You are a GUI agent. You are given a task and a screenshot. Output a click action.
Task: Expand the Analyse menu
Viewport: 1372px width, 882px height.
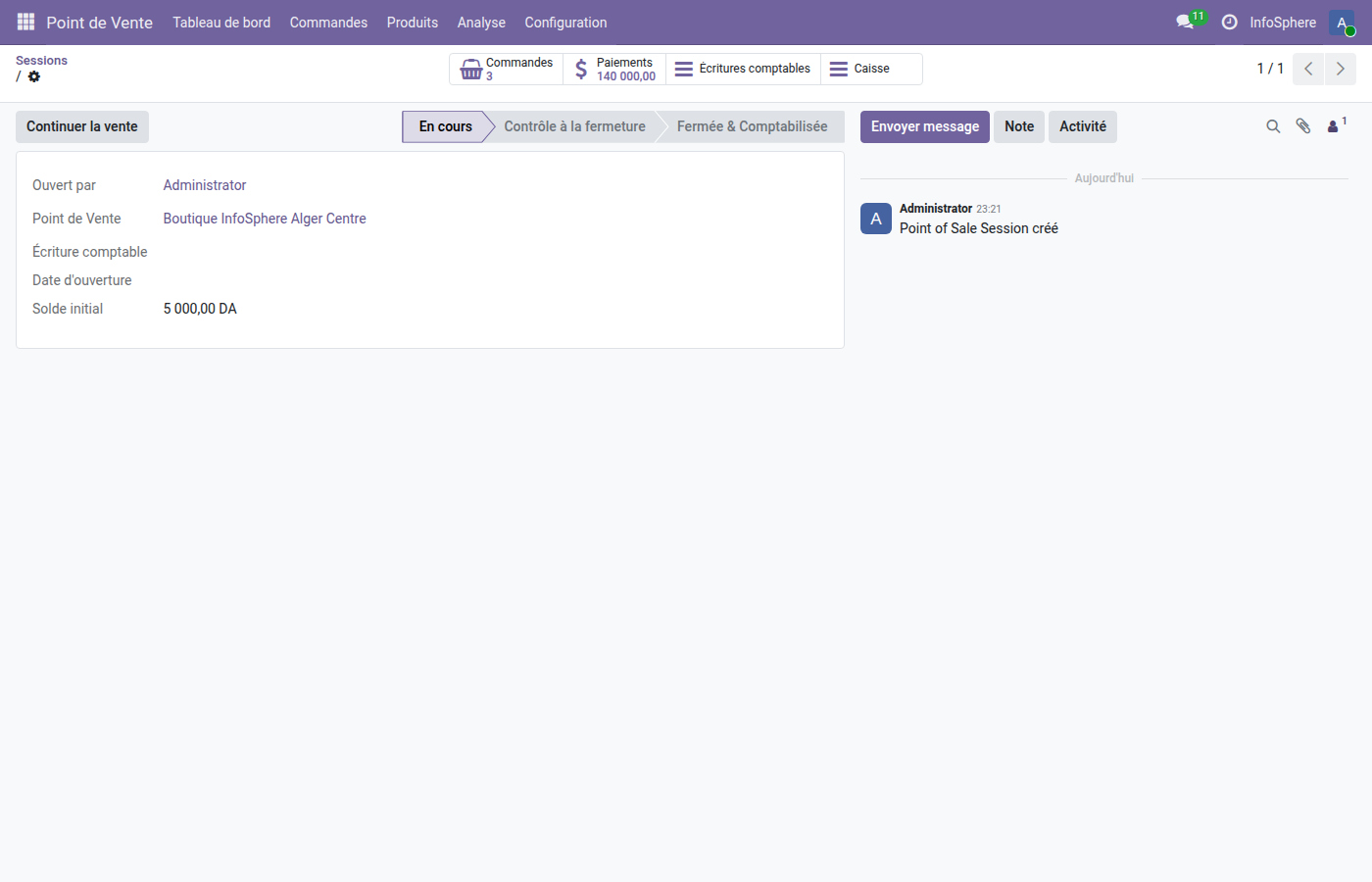pos(481,23)
